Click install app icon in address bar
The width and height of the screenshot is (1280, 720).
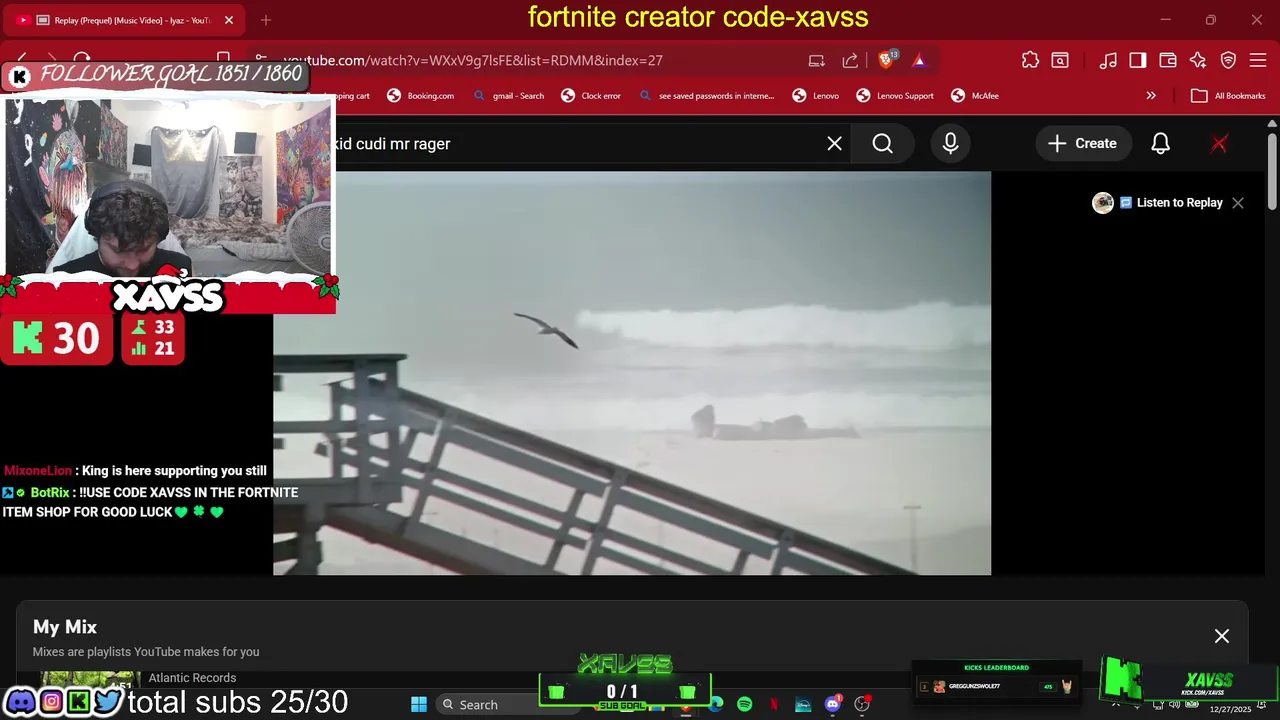click(817, 60)
